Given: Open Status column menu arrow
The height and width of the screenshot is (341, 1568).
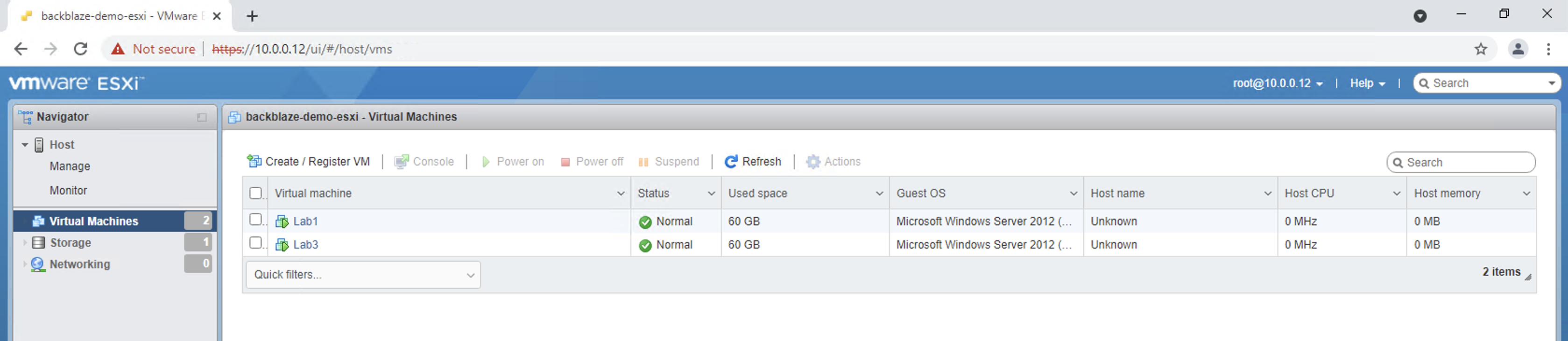Looking at the screenshot, I should click(711, 194).
